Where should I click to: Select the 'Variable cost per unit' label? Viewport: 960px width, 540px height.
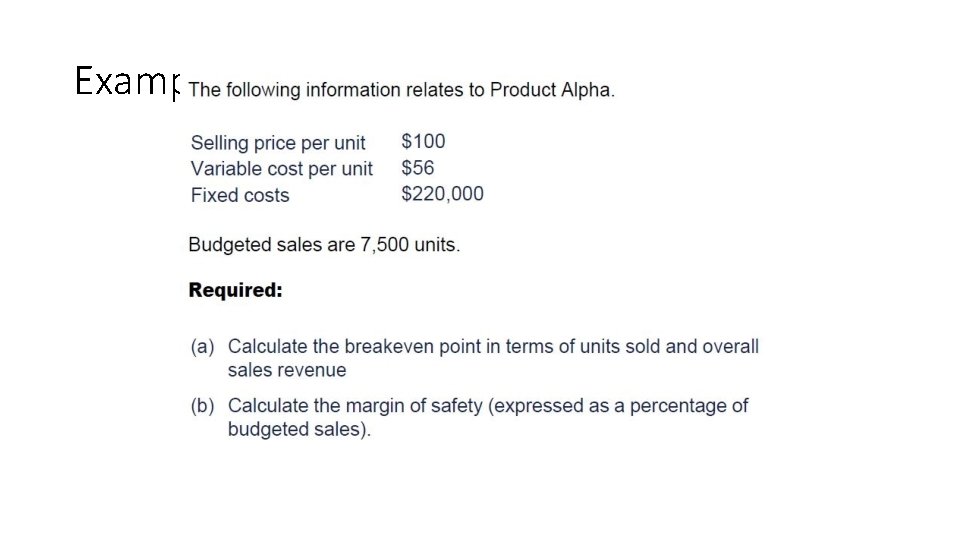[282, 169]
